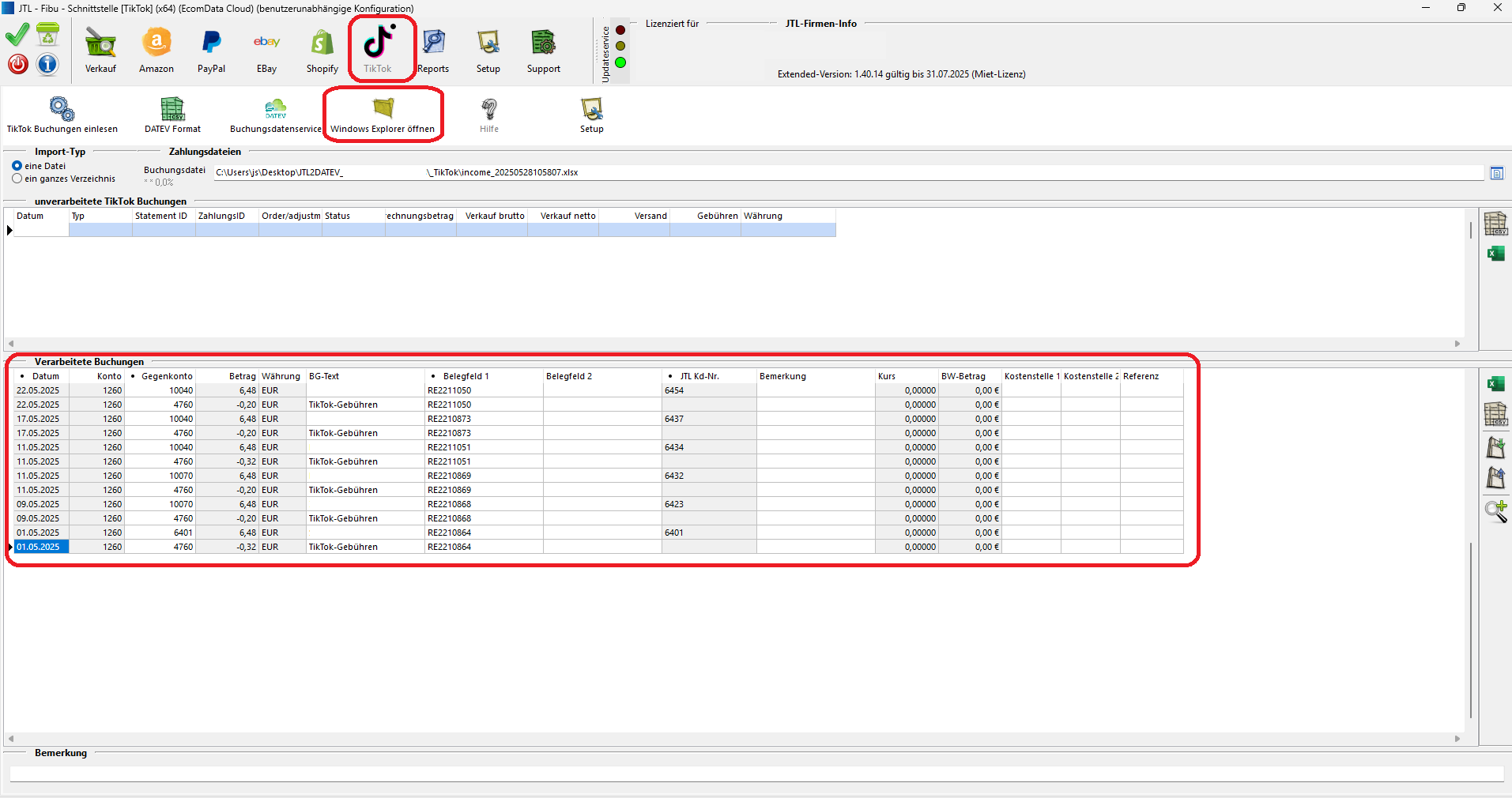The image size is (1512, 798).
Task: Click magnifier with plus icon
Action: [x=1495, y=511]
